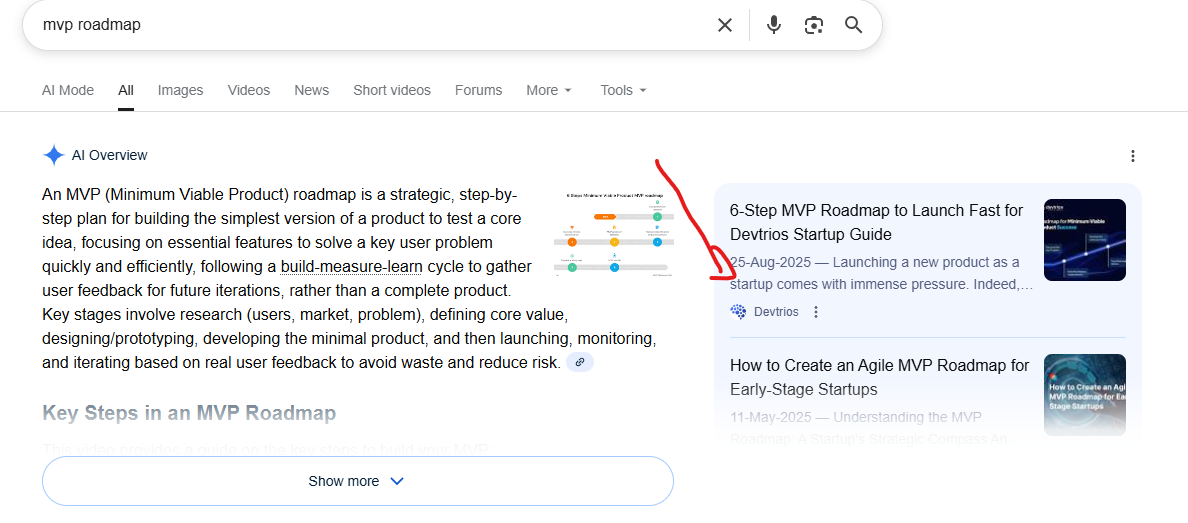Click the source link chip icon
Image resolution: width=1188 pixels, height=523 pixels.
(580, 362)
